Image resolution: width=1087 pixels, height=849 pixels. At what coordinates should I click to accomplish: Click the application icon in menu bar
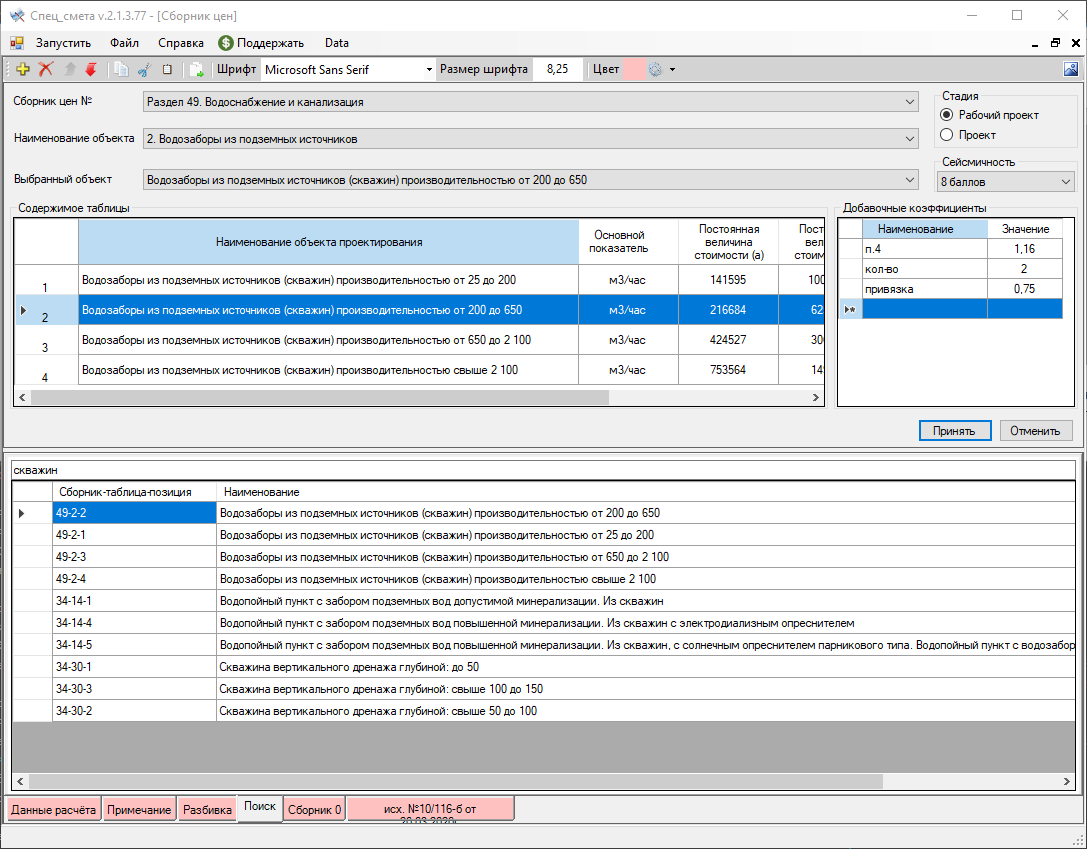tap(17, 43)
